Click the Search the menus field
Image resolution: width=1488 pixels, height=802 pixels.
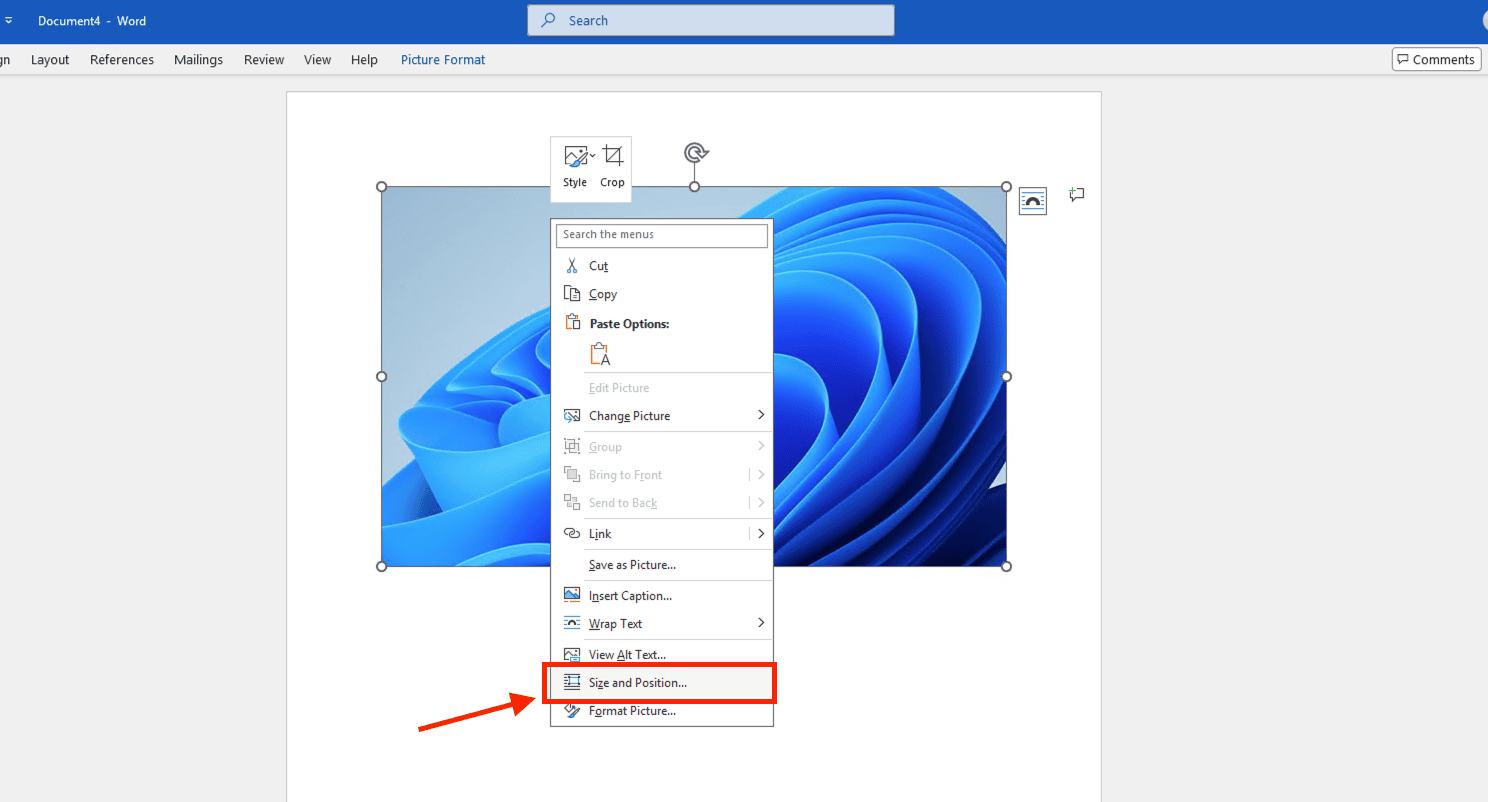pyautogui.click(x=662, y=235)
